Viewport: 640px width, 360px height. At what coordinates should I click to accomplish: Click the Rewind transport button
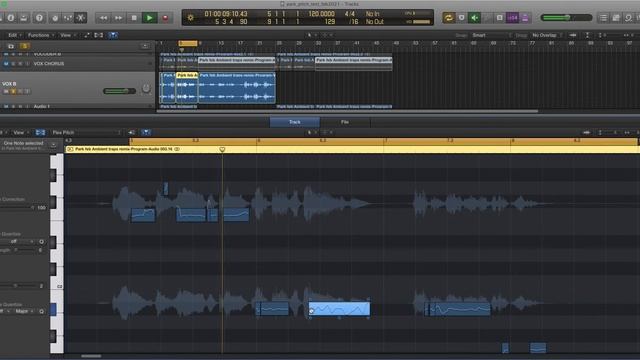[103, 18]
